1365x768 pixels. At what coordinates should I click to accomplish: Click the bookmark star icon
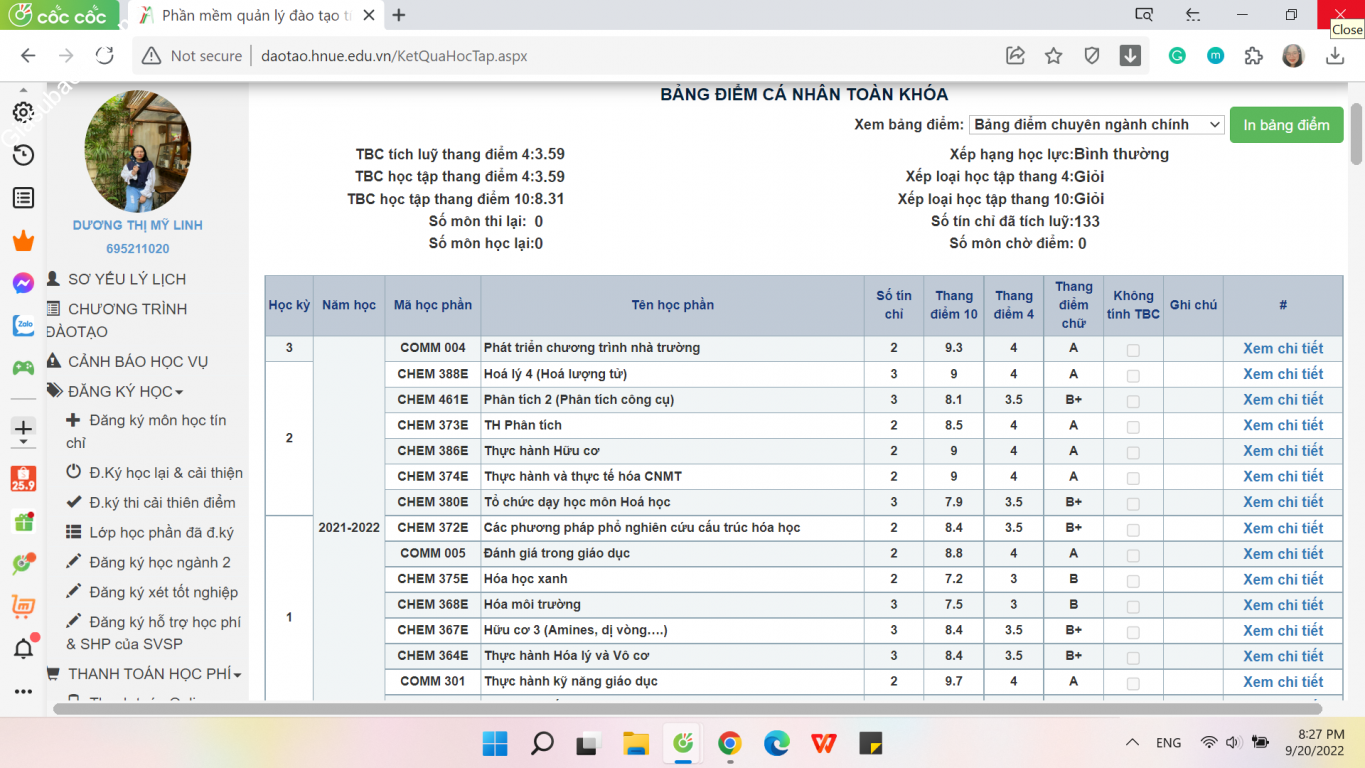coord(1053,56)
